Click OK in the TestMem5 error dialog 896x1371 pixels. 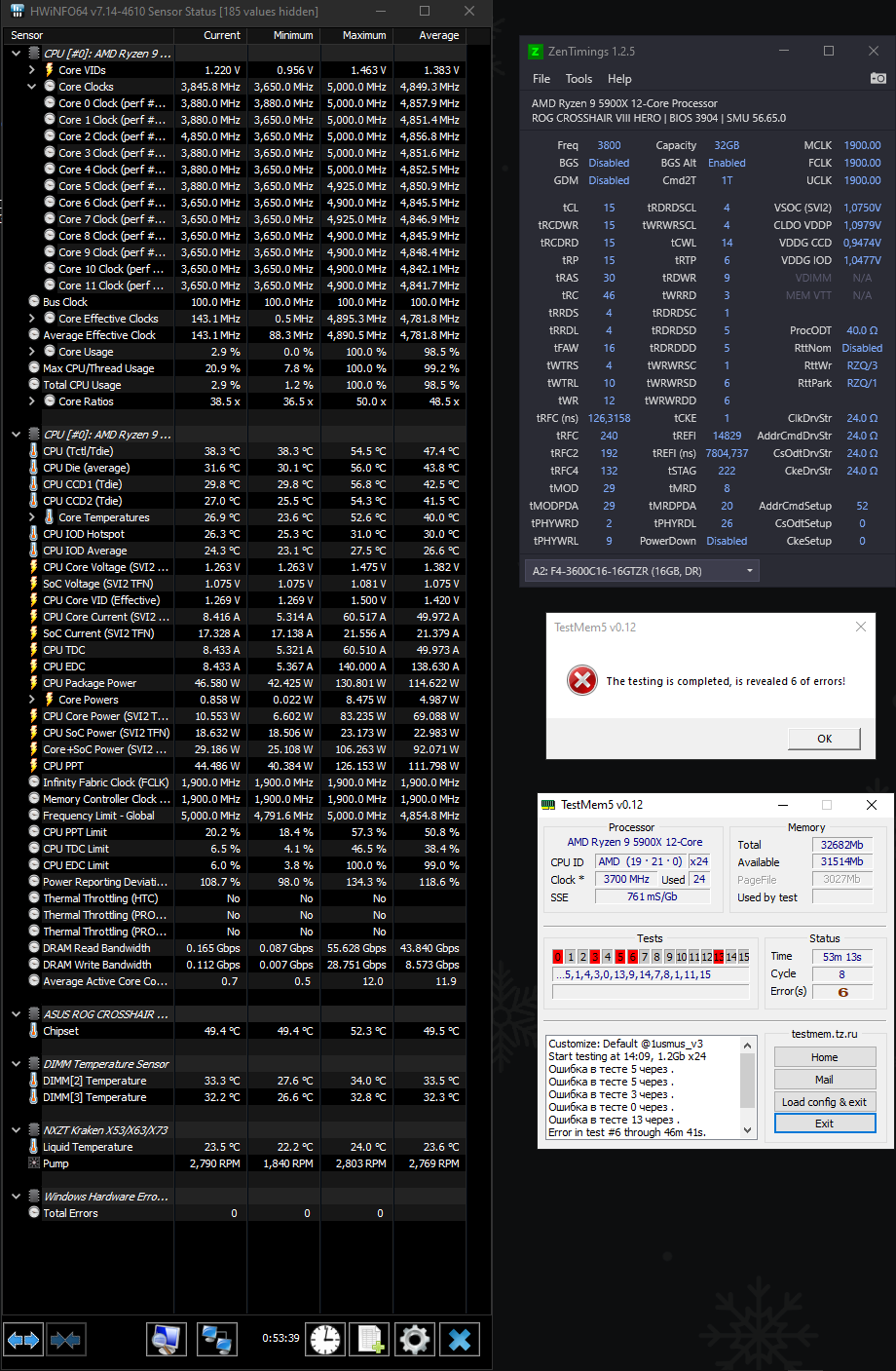[x=824, y=739]
